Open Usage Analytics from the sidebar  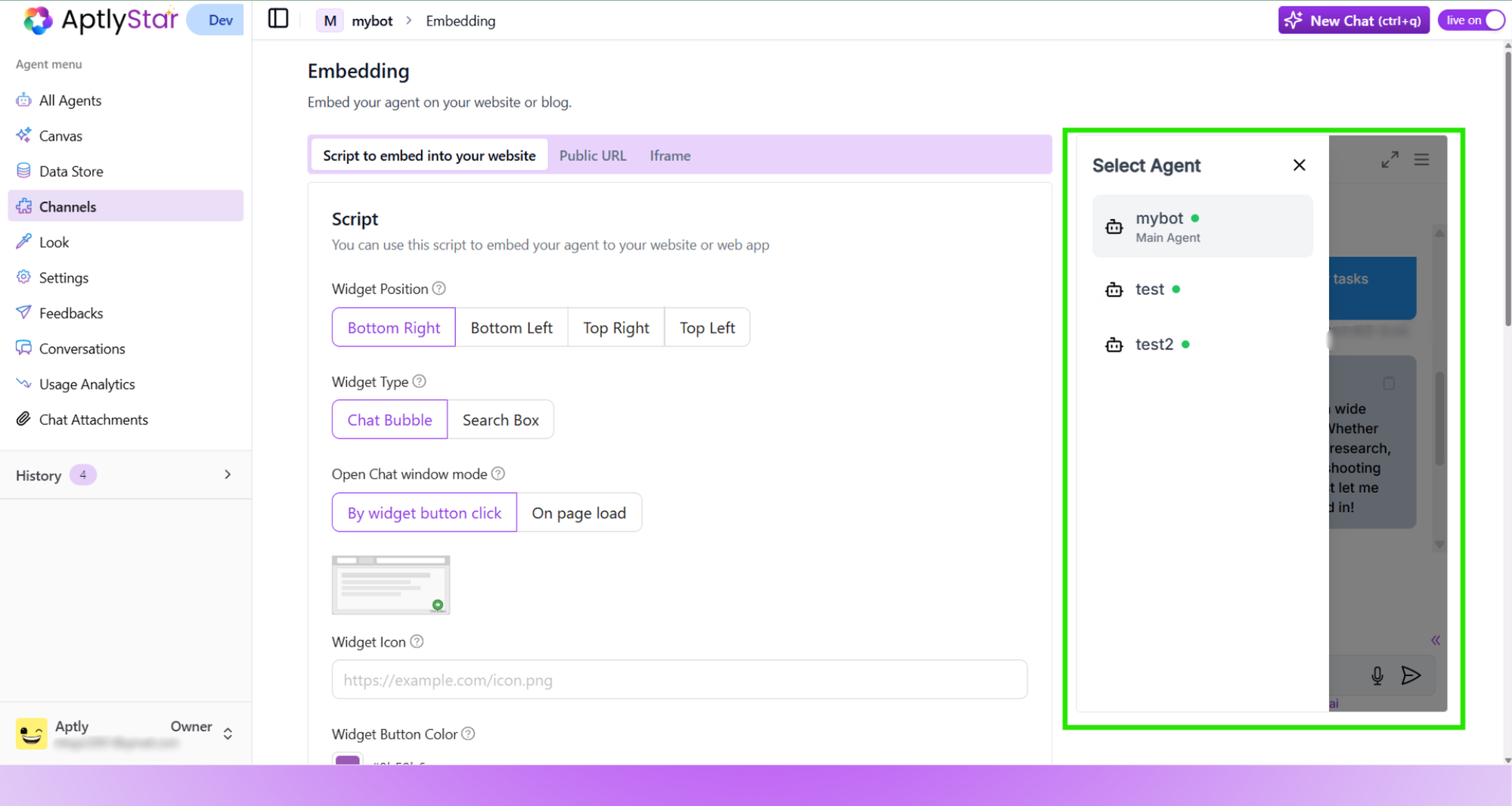87,384
